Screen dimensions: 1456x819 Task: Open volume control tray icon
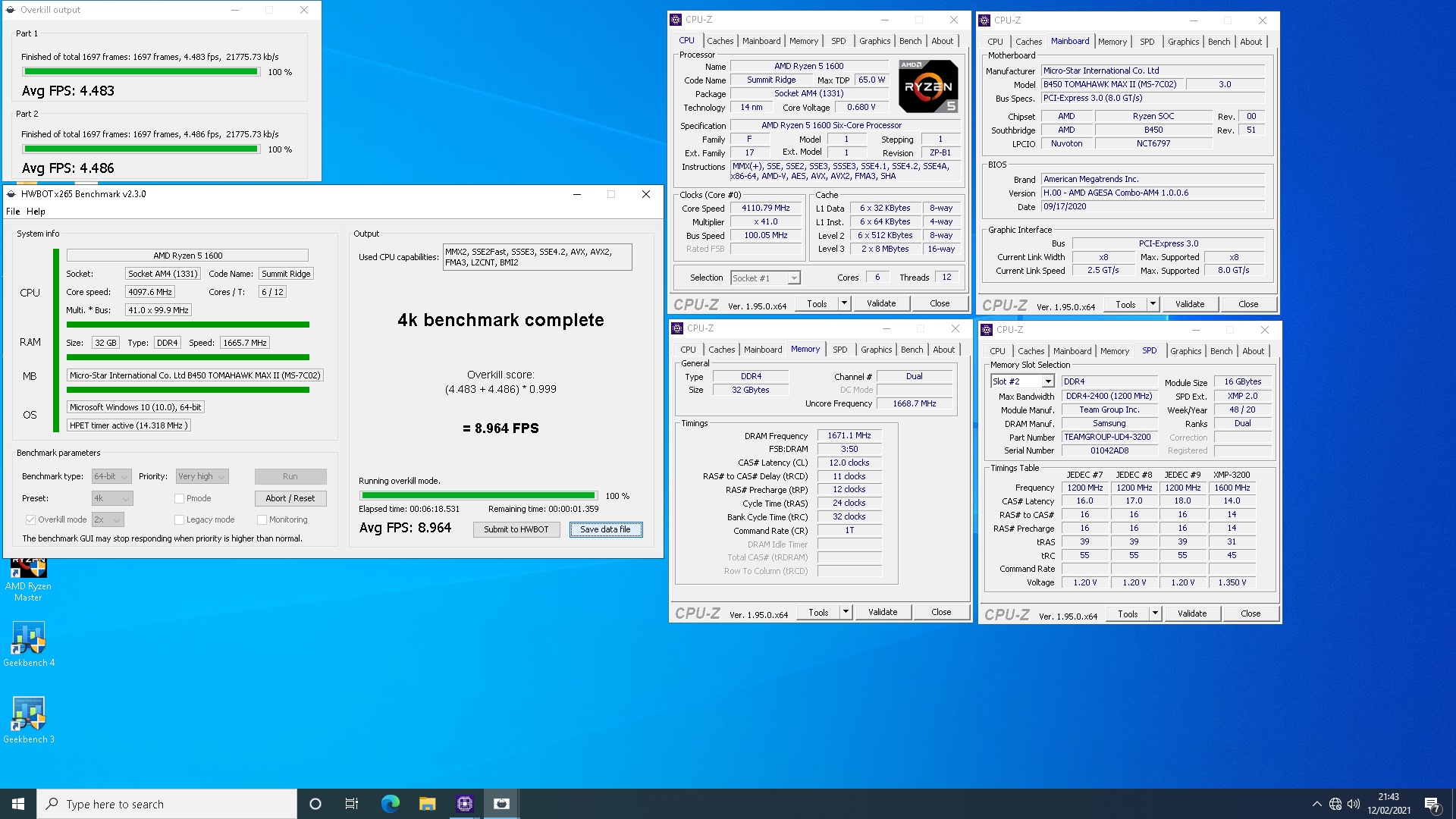tap(1354, 804)
